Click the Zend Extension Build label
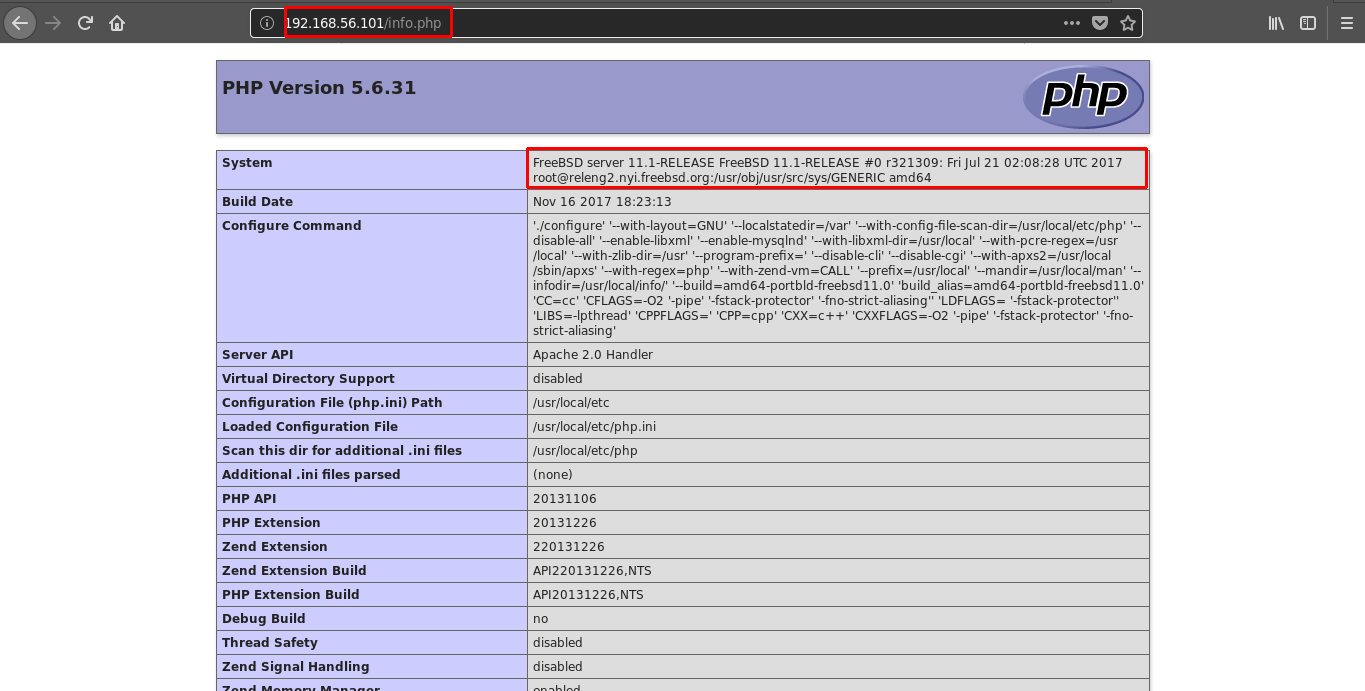 (x=294, y=571)
